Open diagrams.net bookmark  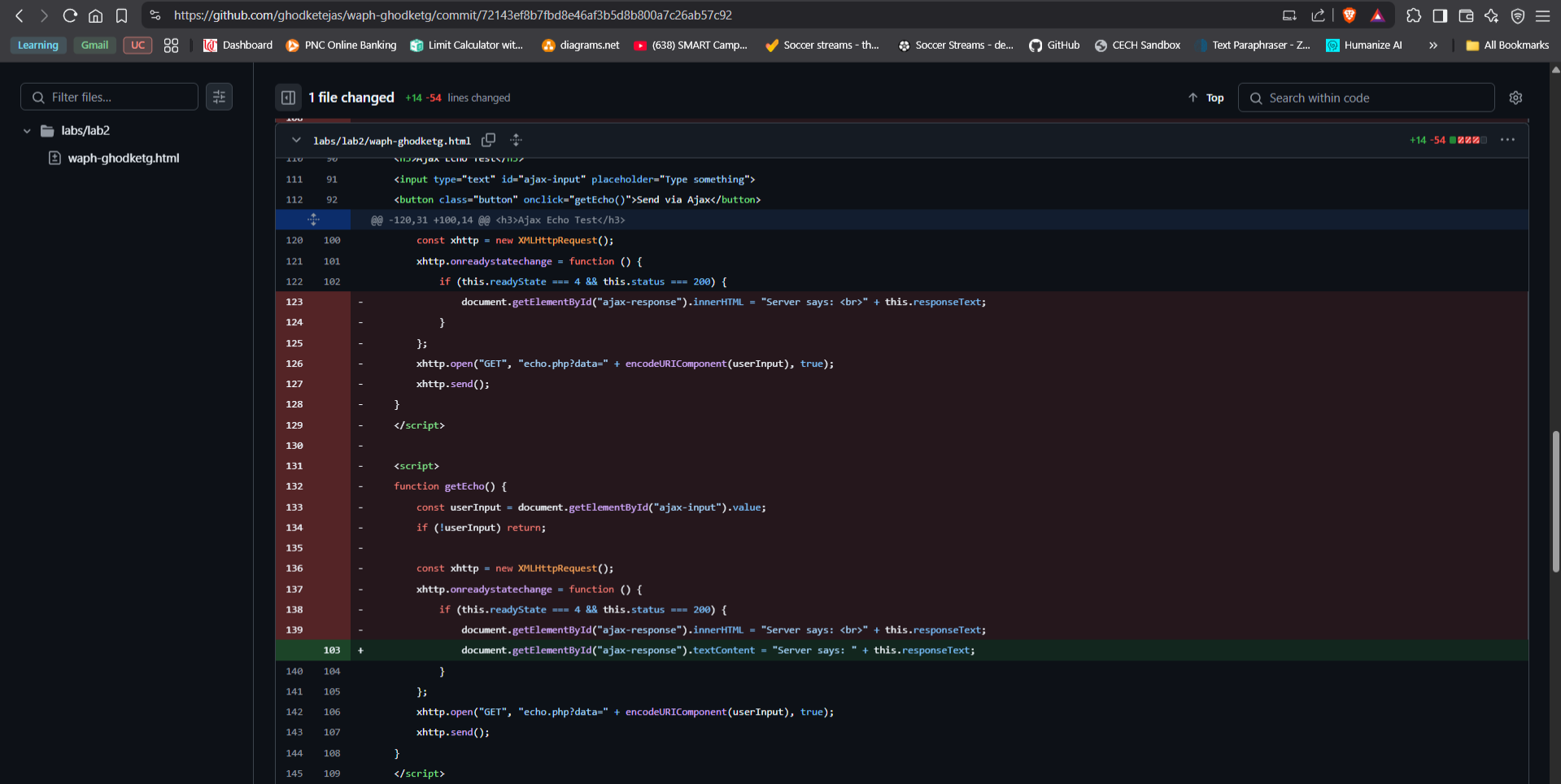point(581,46)
